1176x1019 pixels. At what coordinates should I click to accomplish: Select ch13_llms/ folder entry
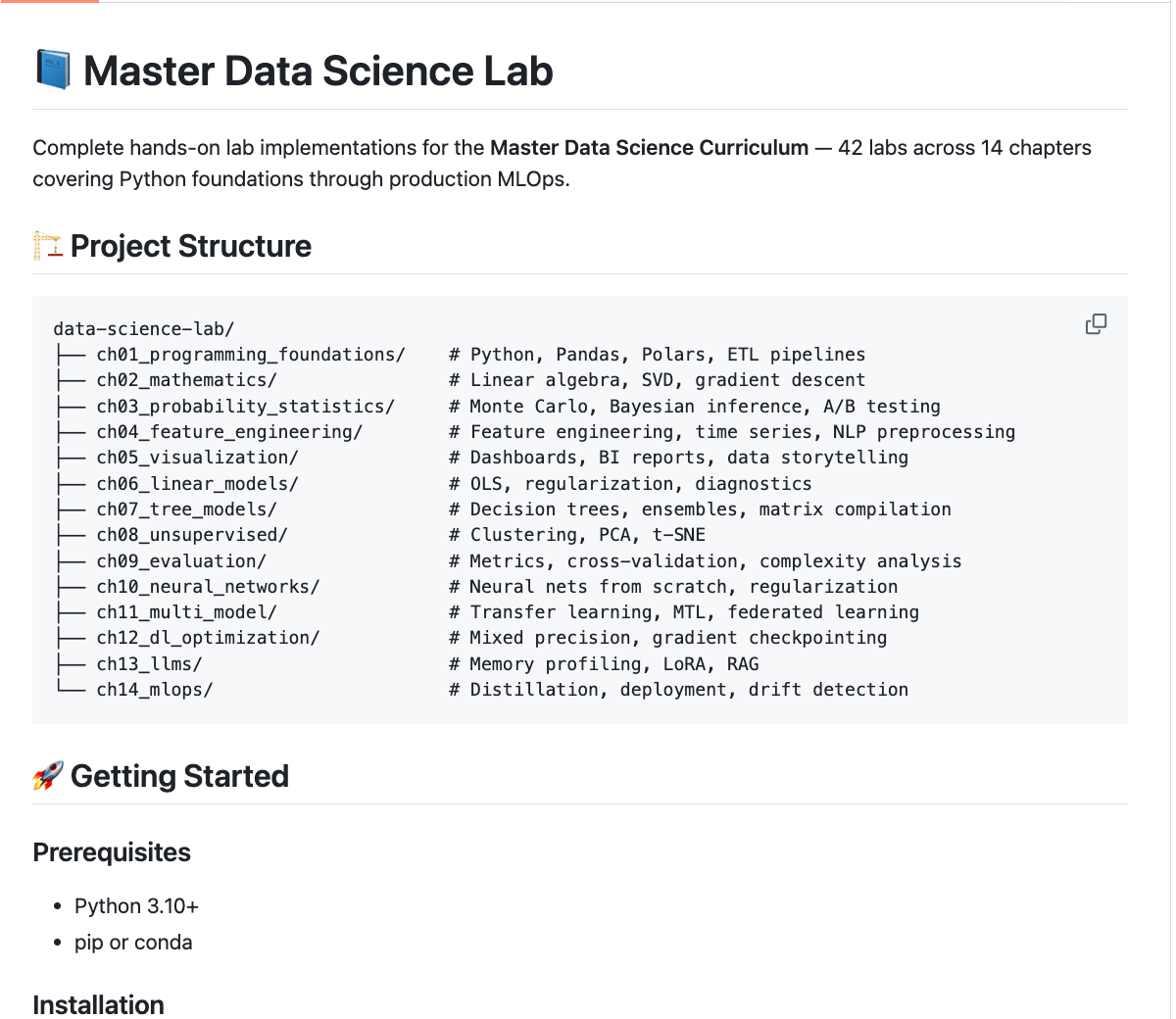click(149, 664)
